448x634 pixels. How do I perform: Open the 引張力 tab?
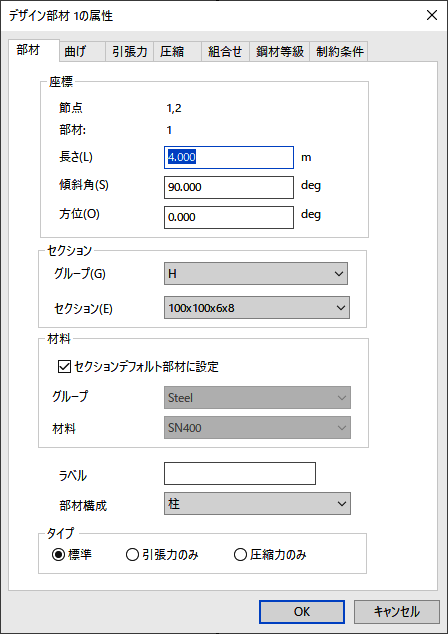(x=129, y=52)
